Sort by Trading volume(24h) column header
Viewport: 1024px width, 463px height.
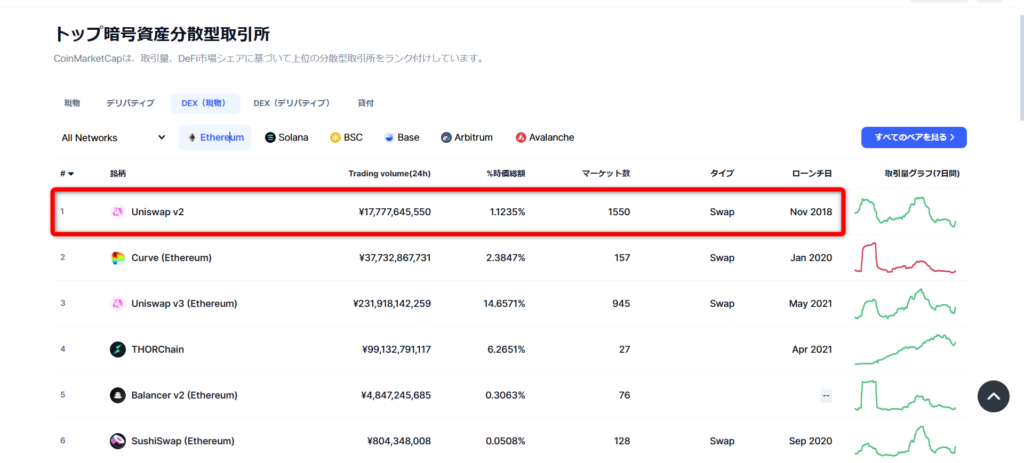pos(389,174)
